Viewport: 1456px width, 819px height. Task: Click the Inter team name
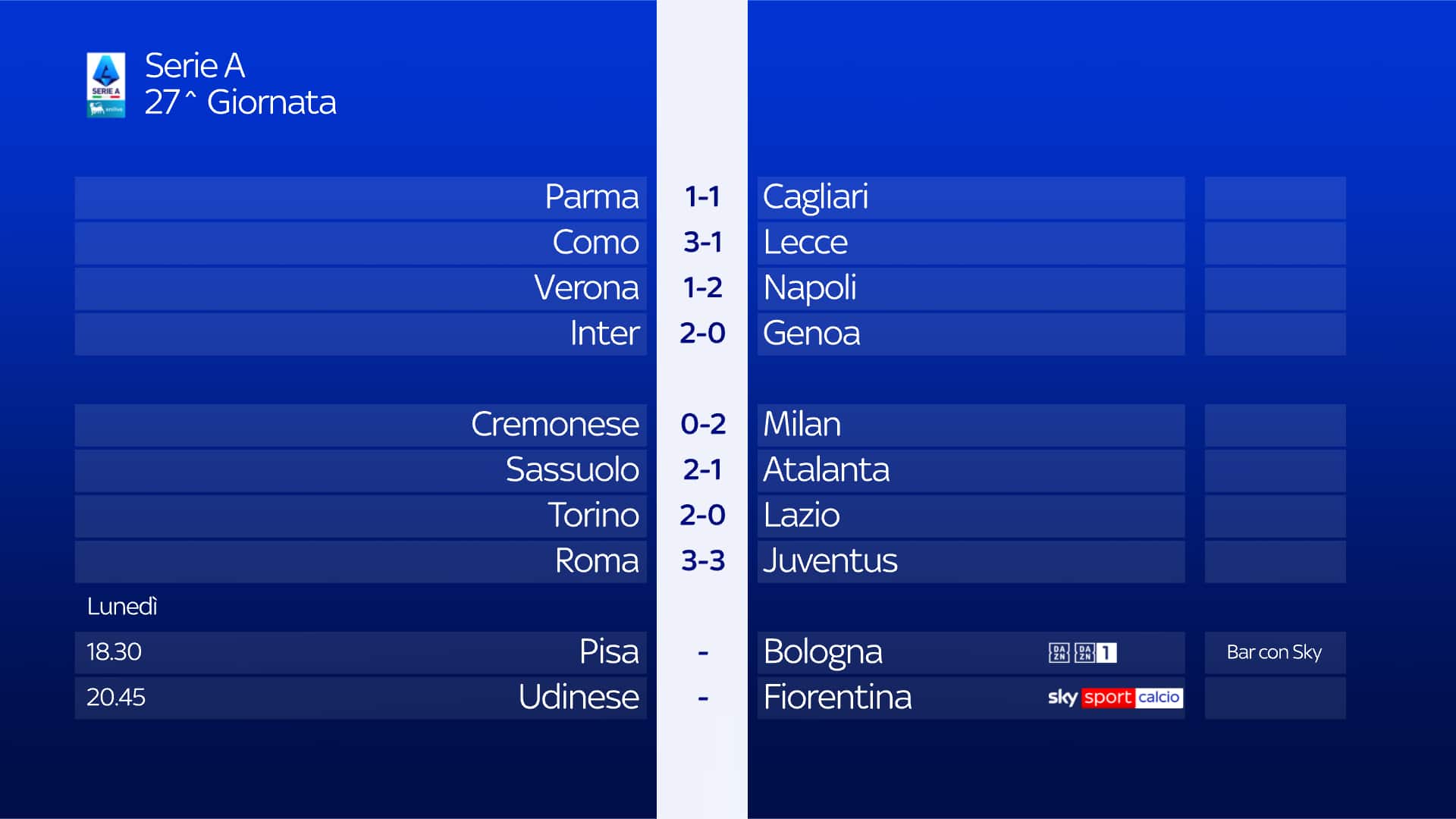pyautogui.click(x=604, y=334)
